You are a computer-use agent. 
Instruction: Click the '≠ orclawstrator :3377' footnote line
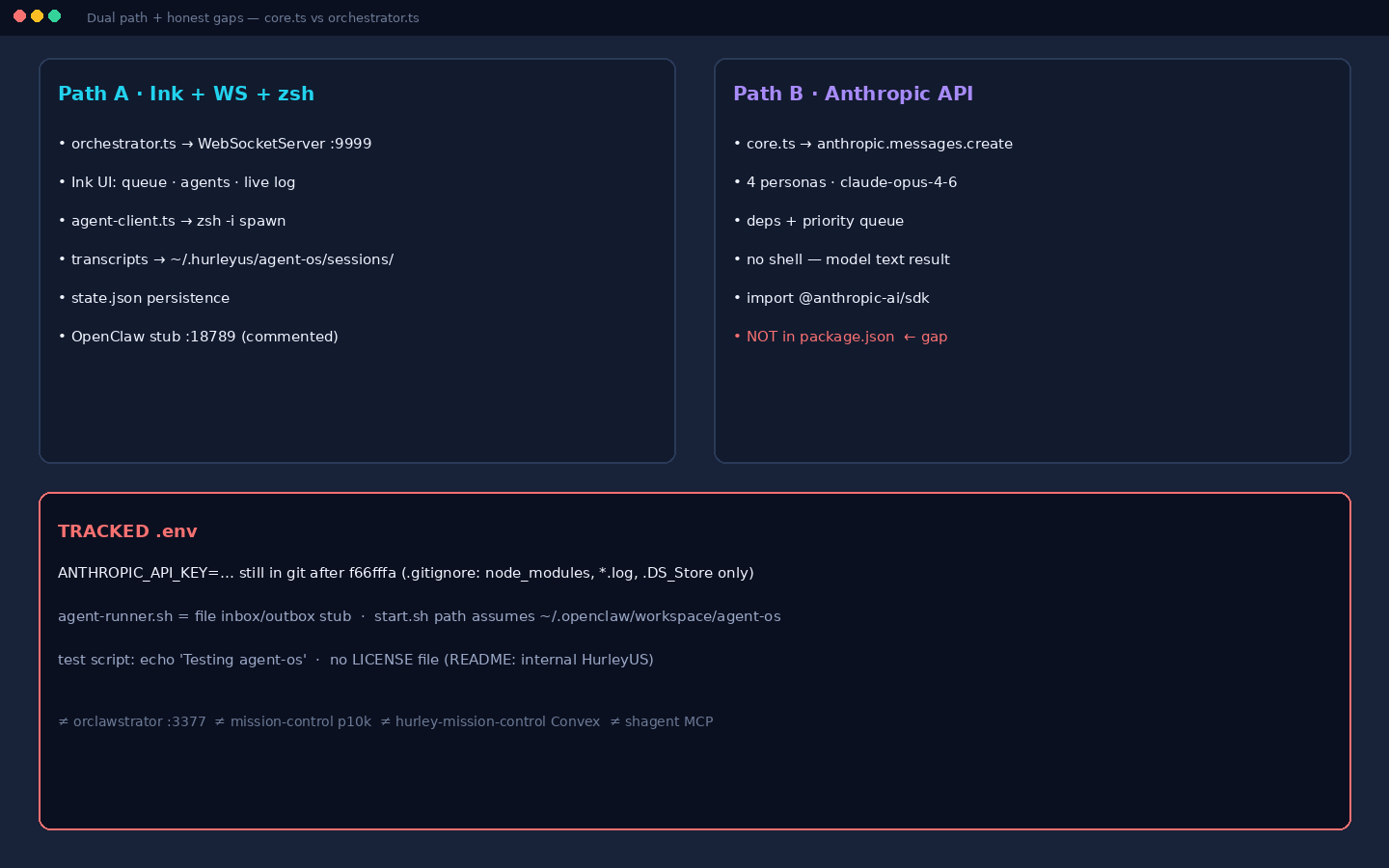tap(386, 721)
